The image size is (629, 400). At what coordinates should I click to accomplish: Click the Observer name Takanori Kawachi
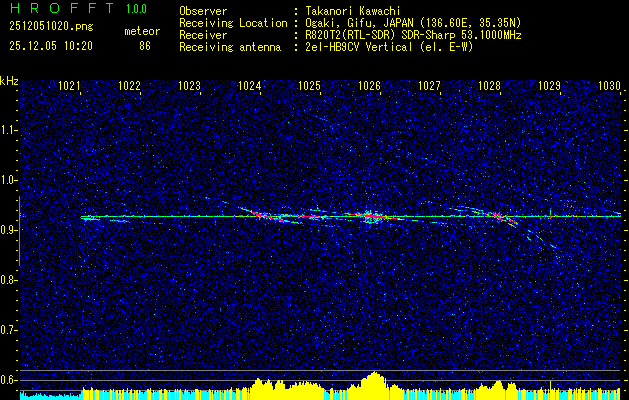tap(352, 11)
